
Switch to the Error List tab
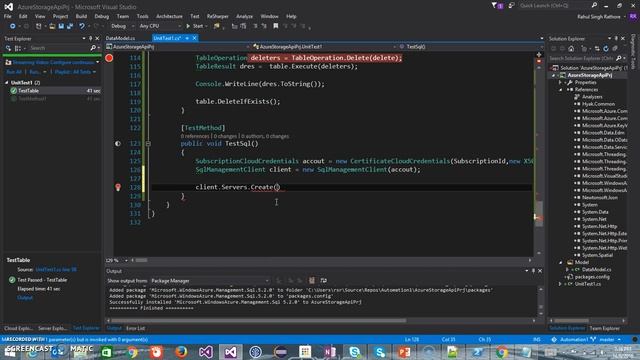click(x=136, y=328)
